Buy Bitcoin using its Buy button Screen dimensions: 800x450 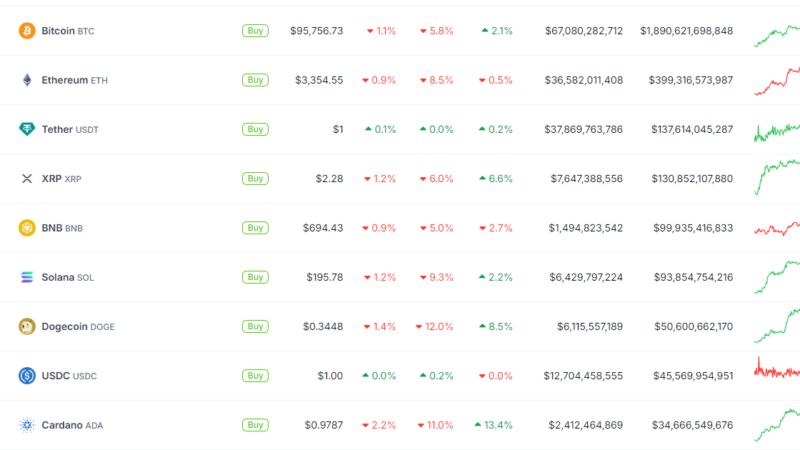pos(255,31)
